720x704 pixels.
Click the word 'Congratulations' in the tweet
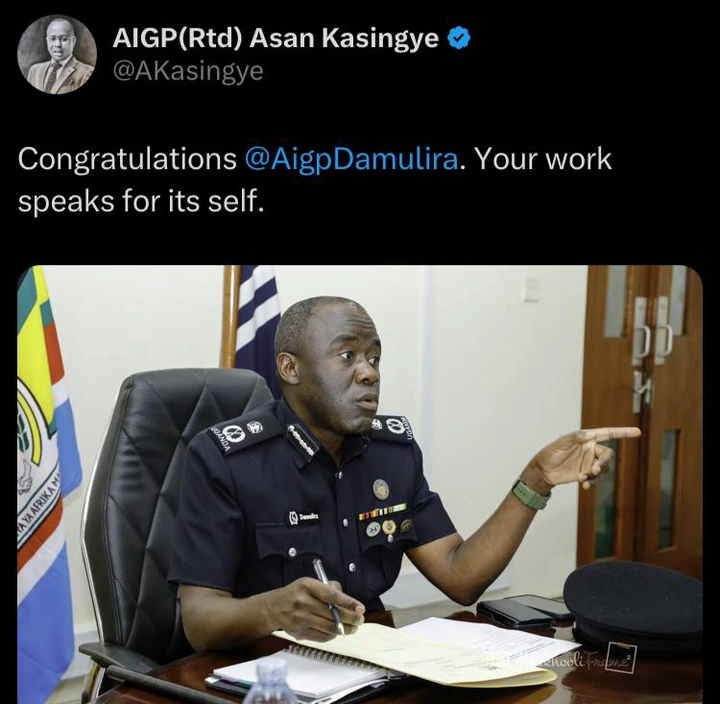coord(127,159)
